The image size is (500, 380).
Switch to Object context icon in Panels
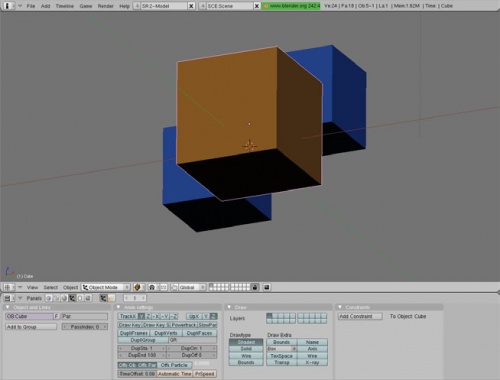pyautogui.click(x=72, y=298)
